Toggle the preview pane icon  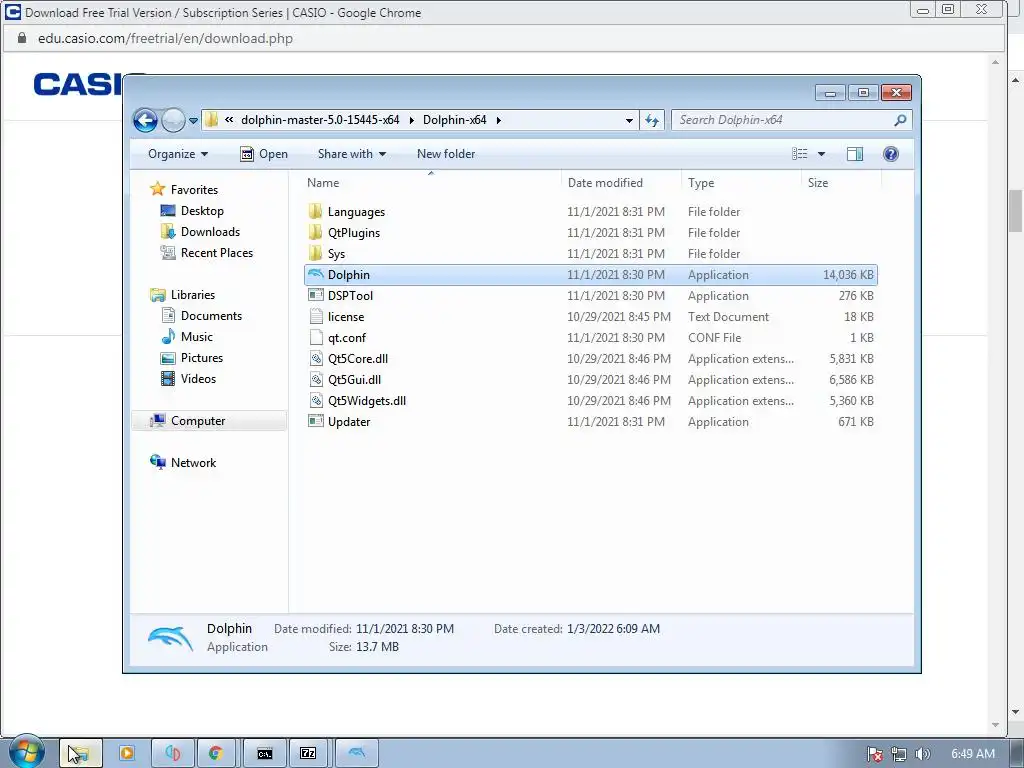(x=854, y=154)
